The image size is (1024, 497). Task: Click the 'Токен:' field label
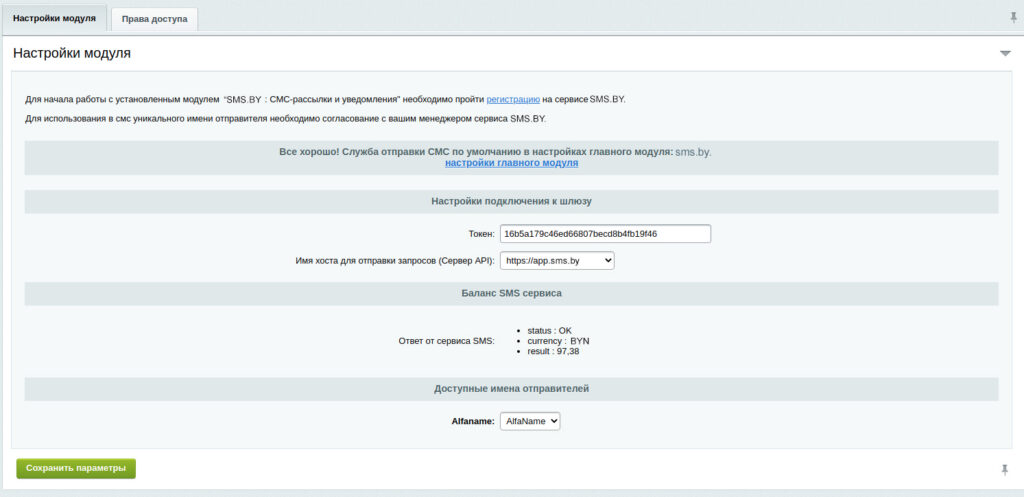(481, 234)
